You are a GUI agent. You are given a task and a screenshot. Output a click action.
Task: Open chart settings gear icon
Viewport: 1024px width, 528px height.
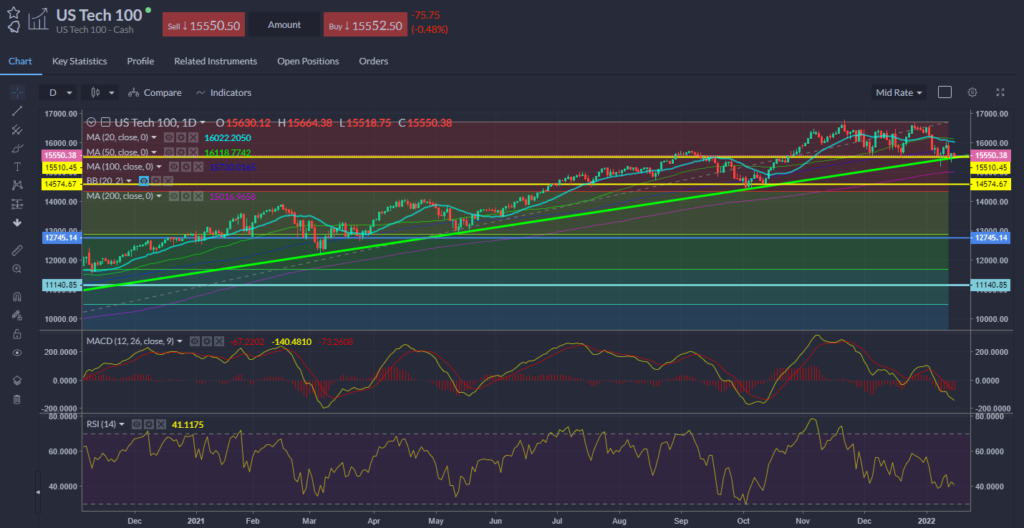(x=972, y=92)
